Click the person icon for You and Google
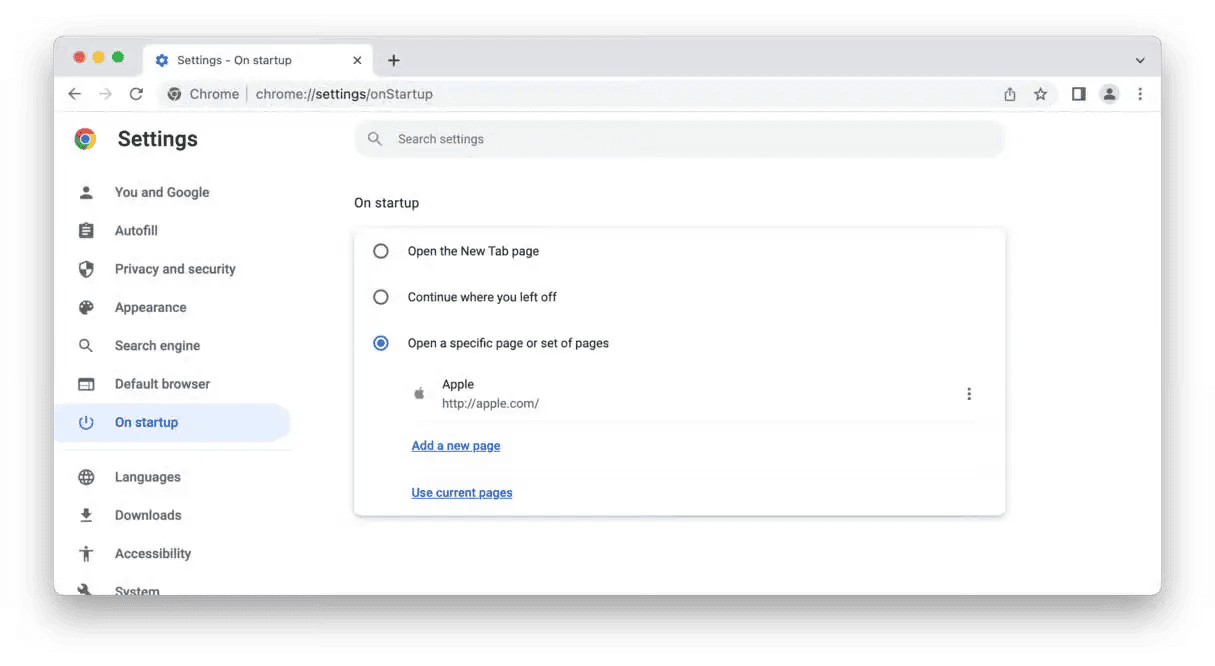The height and width of the screenshot is (666, 1215). [x=86, y=192]
